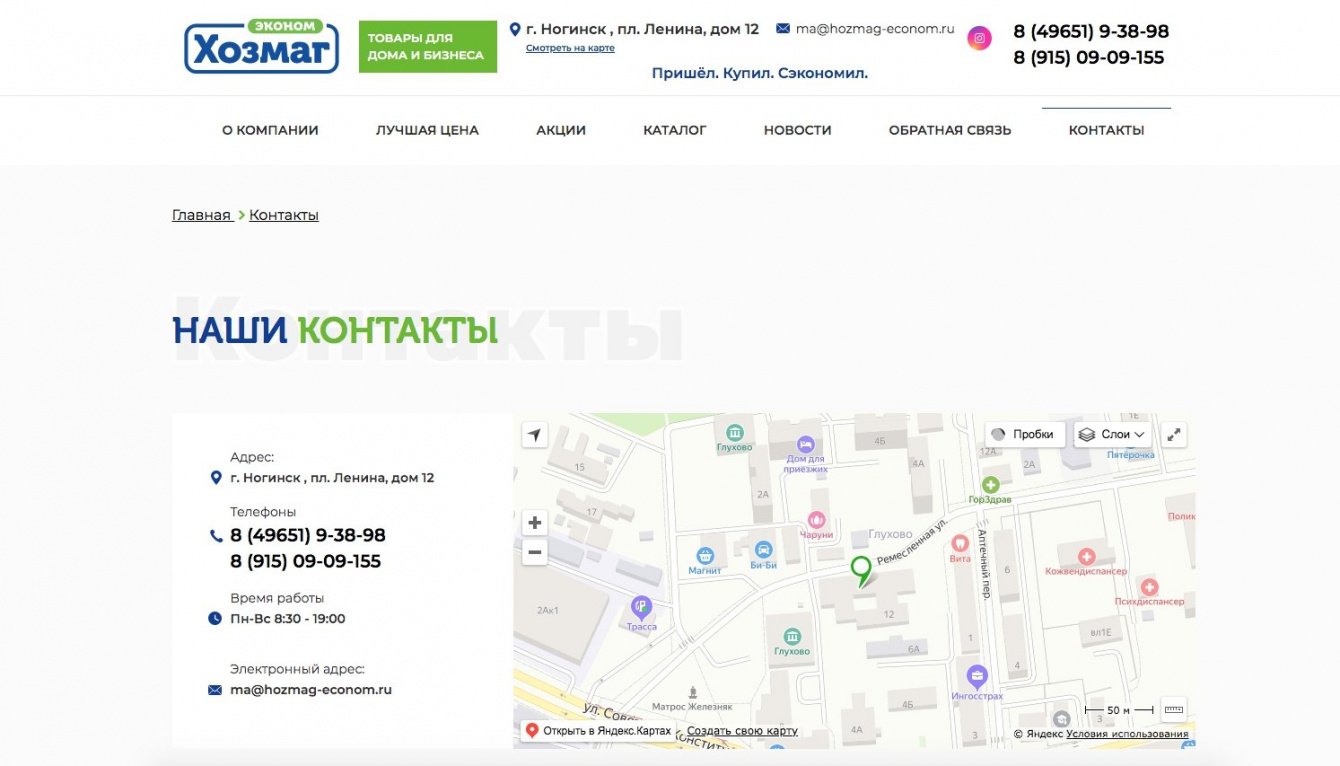1340x766 pixels.
Task: Click the geolocation arrow button on the map
Action: point(535,435)
